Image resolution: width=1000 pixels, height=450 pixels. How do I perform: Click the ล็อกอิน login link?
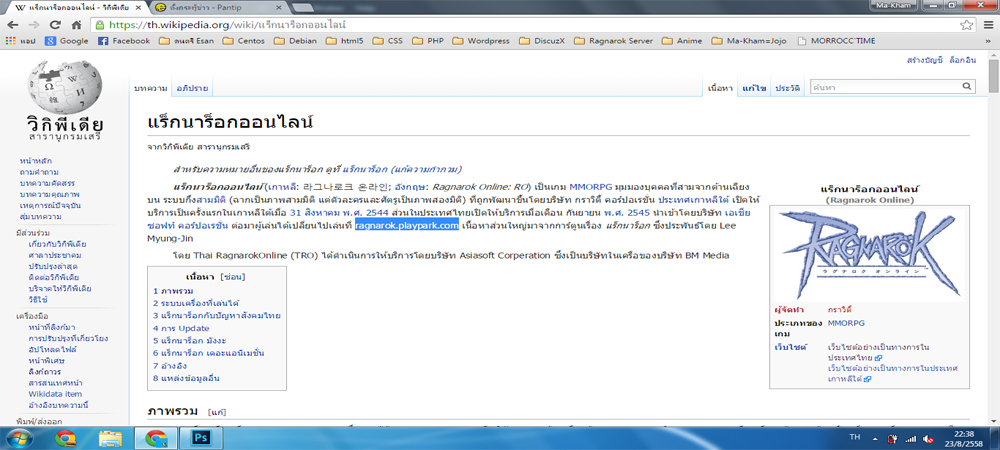coord(962,61)
